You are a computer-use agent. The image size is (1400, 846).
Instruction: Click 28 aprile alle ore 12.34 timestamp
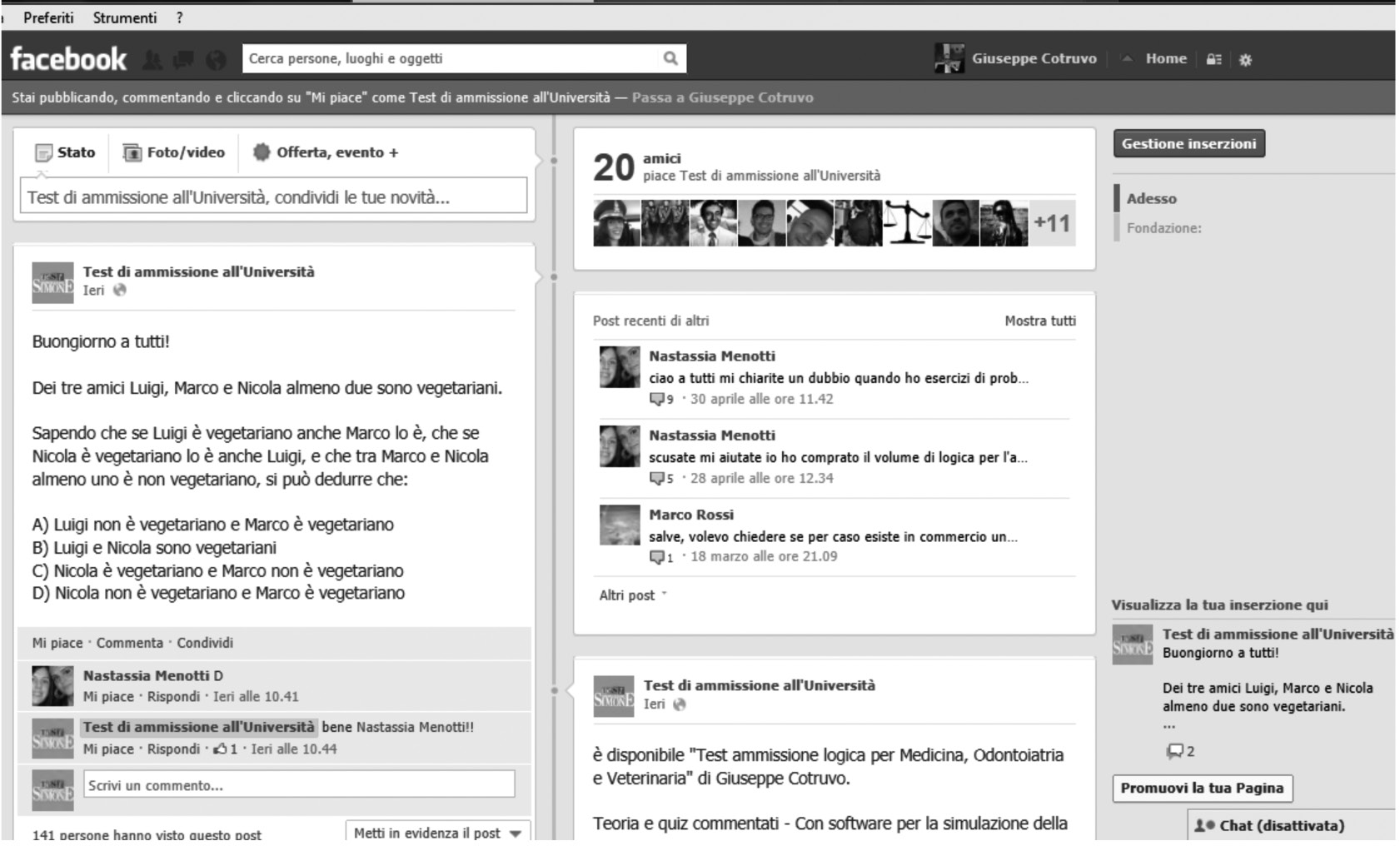[762, 478]
